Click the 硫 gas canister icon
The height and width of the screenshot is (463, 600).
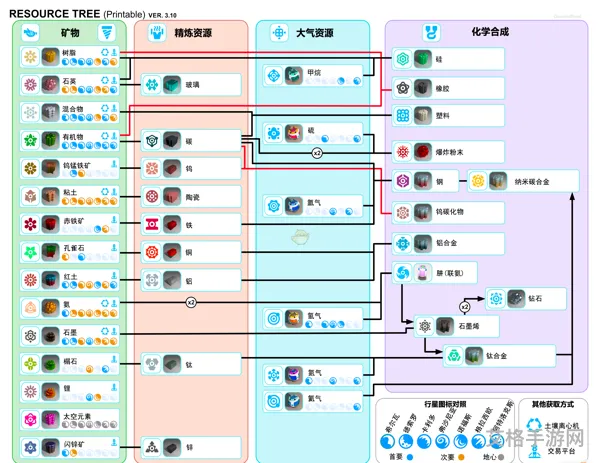(293, 134)
